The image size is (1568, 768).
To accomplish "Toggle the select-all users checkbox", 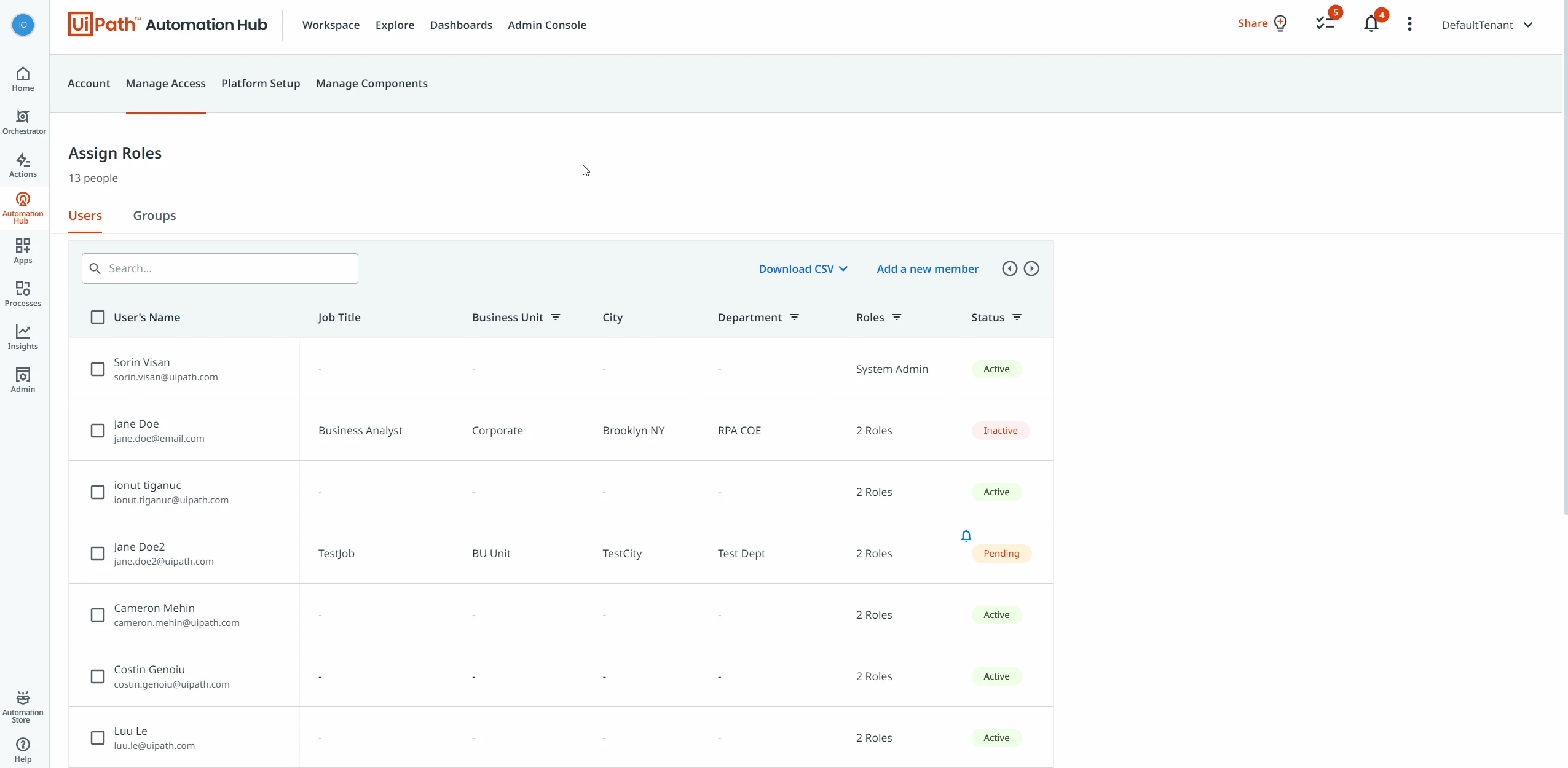I will [98, 317].
